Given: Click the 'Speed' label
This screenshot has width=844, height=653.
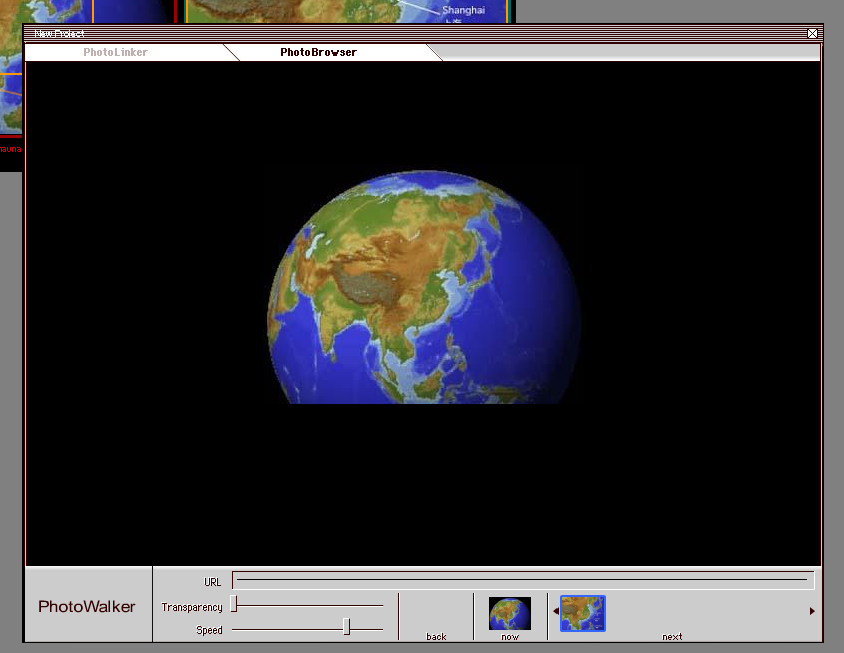Looking at the screenshot, I should [209, 630].
